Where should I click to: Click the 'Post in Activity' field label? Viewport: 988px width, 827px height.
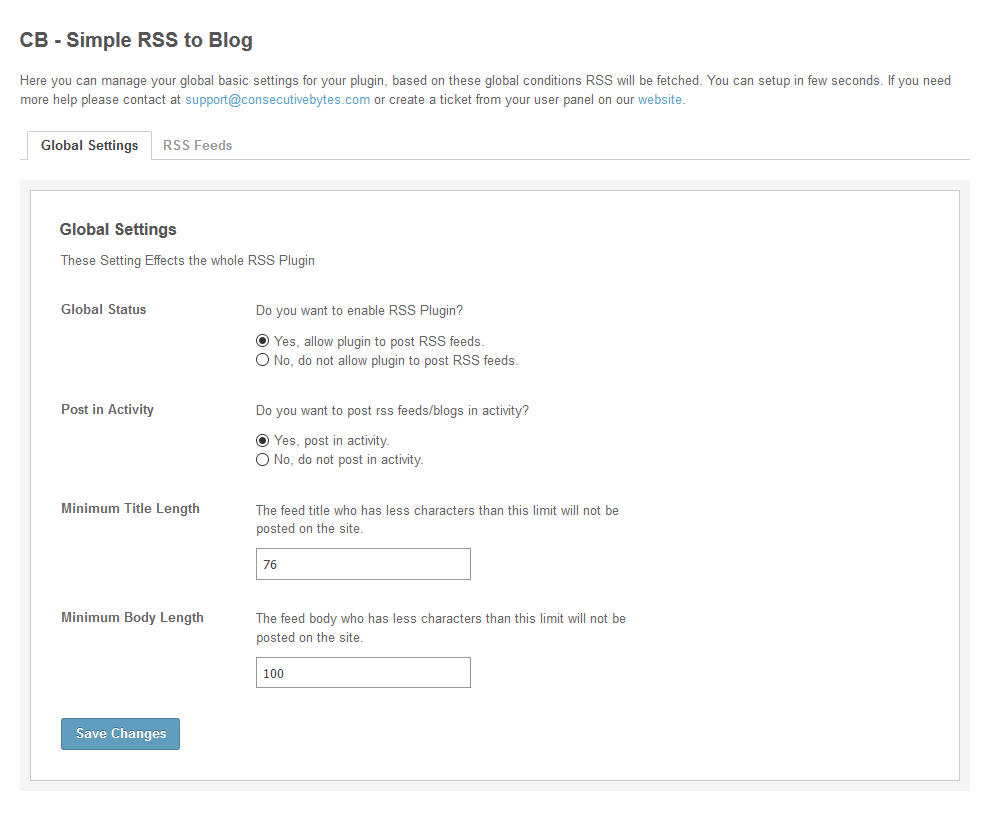(x=107, y=410)
